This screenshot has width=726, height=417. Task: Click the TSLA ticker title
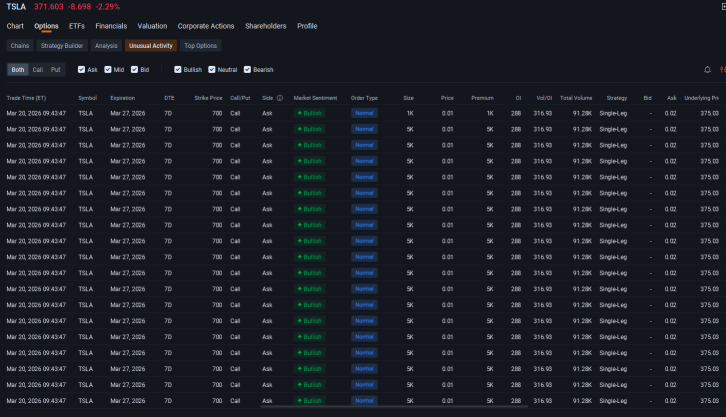(16, 7)
